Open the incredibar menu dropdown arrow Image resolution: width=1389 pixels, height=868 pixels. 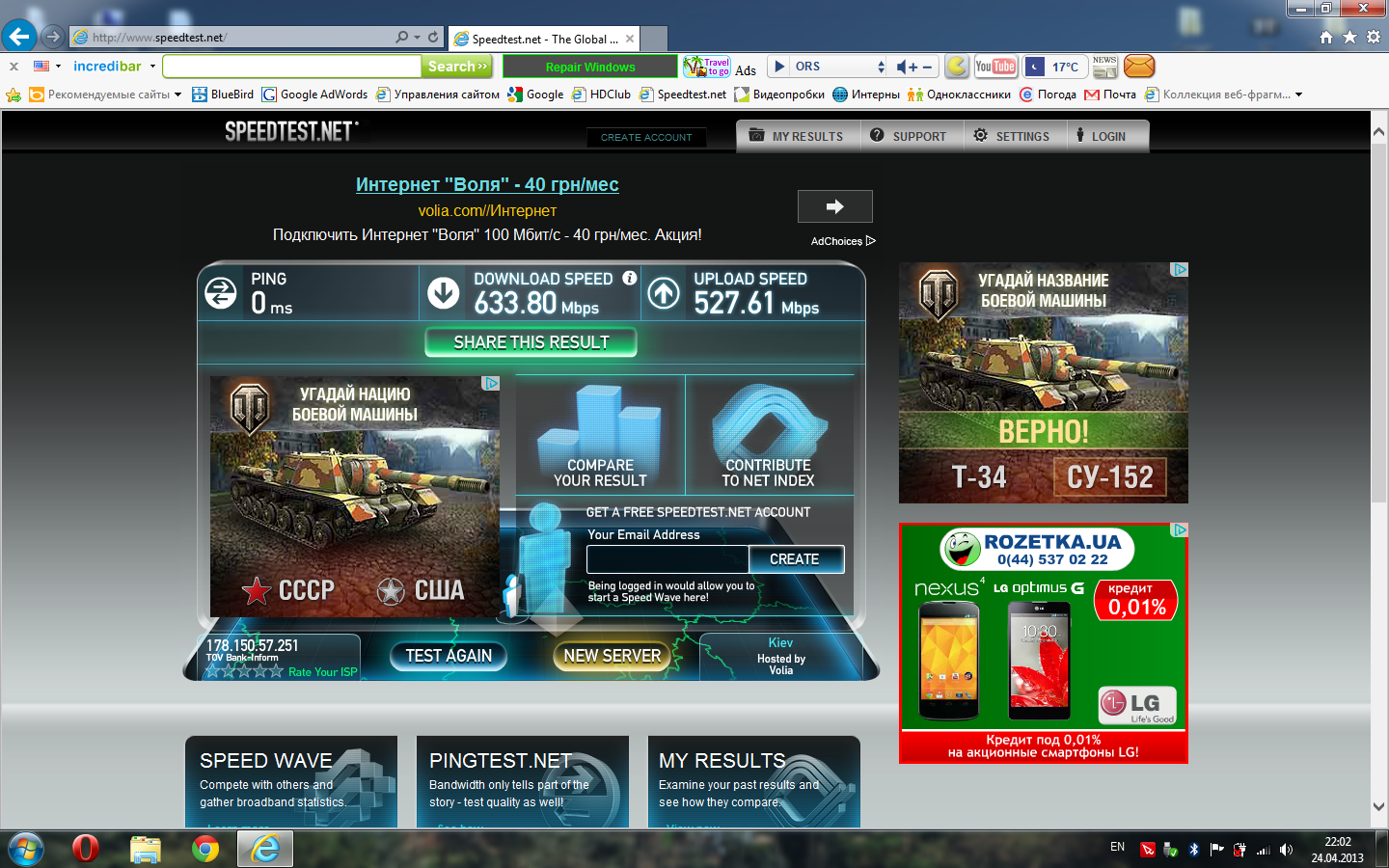tap(152, 67)
